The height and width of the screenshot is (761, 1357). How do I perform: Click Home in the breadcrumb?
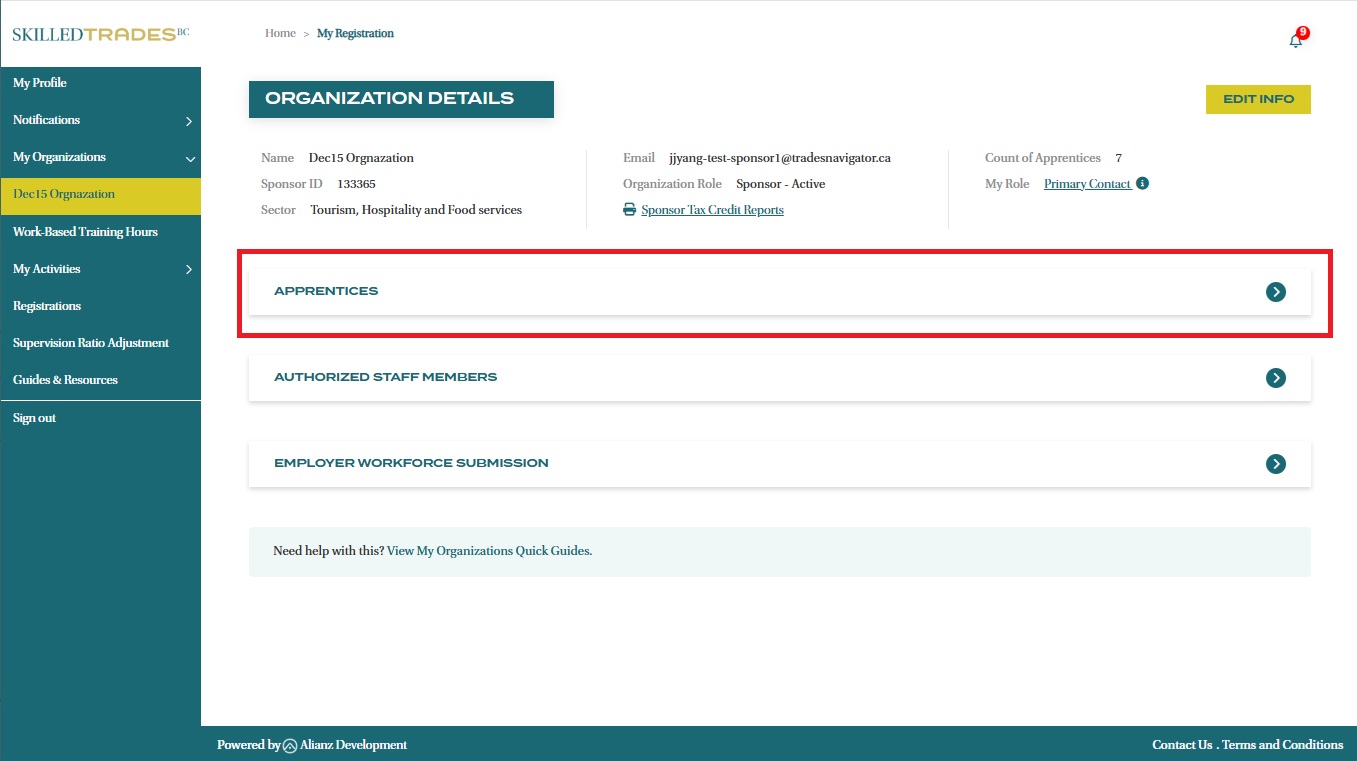(280, 34)
